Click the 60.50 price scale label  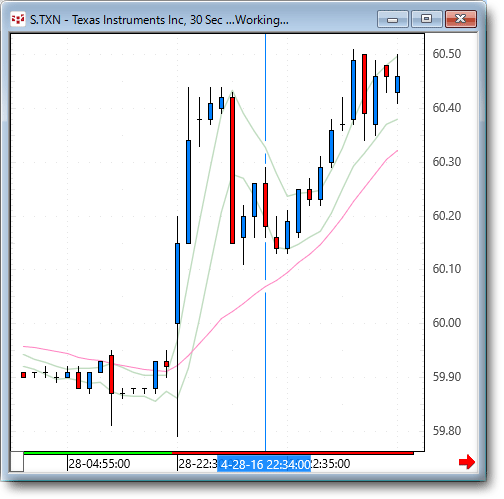pos(447,54)
